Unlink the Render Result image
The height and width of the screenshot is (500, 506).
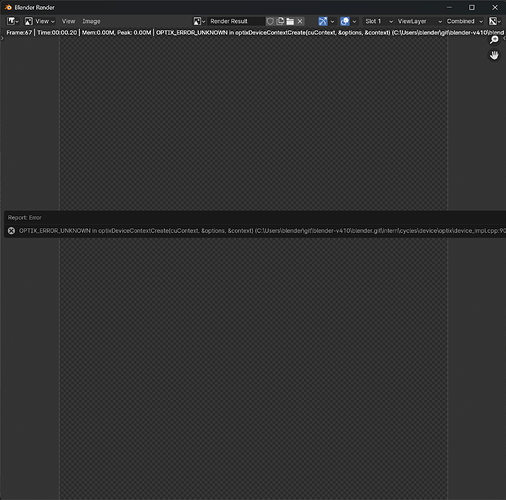(300, 21)
